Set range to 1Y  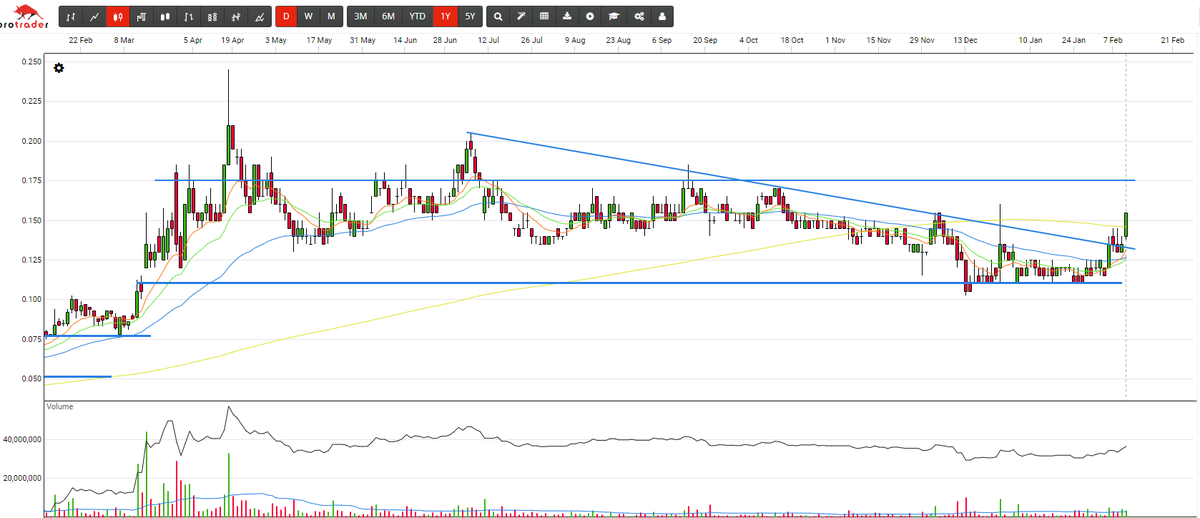(445, 17)
